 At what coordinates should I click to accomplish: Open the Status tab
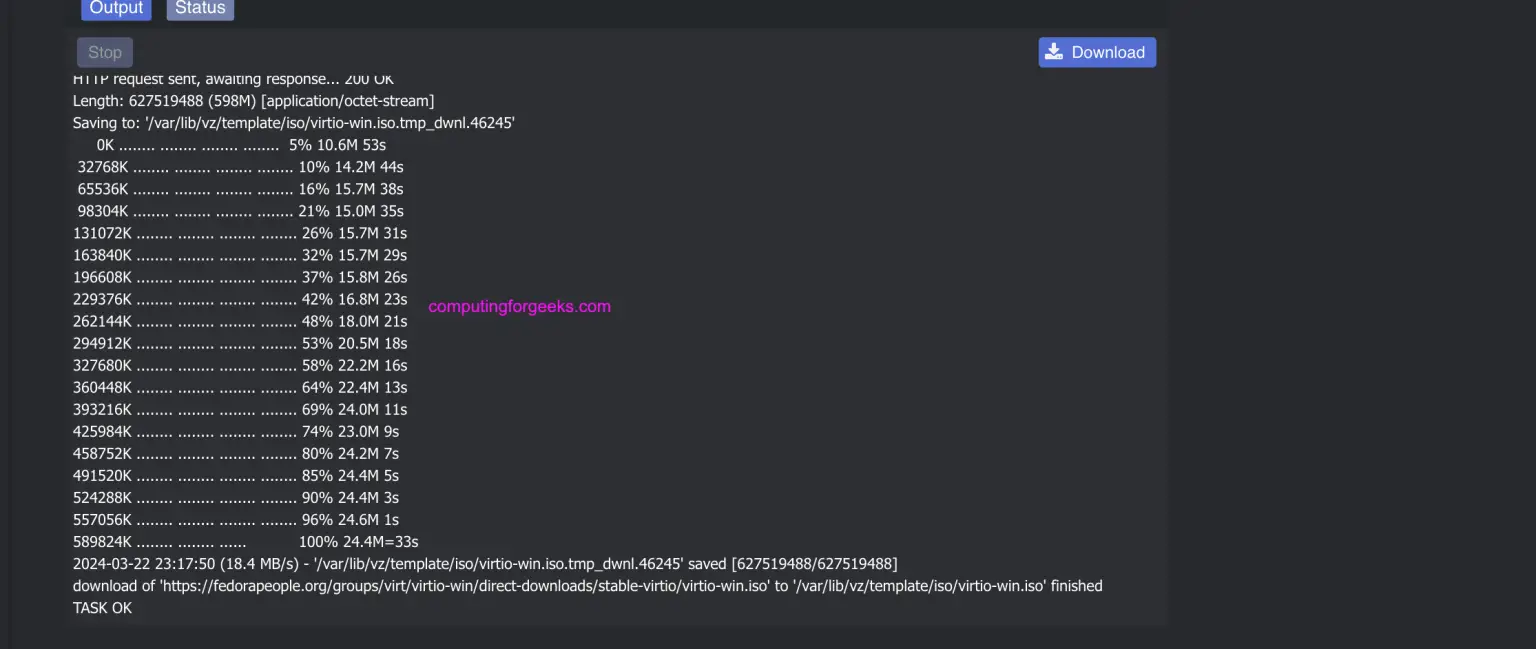tap(200, 8)
